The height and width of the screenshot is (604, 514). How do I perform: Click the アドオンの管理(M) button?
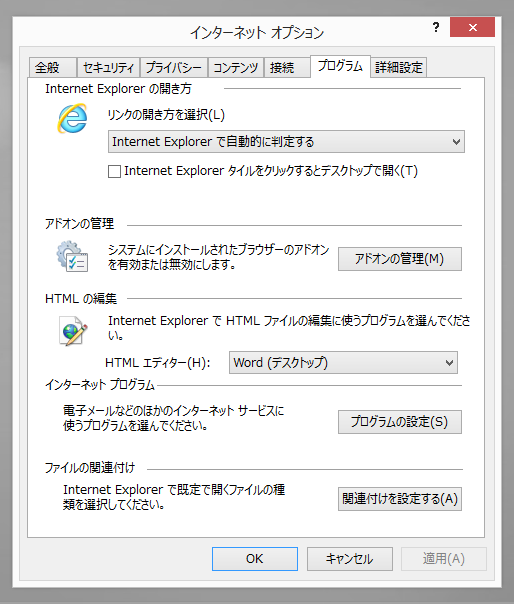[x=400, y=259]
